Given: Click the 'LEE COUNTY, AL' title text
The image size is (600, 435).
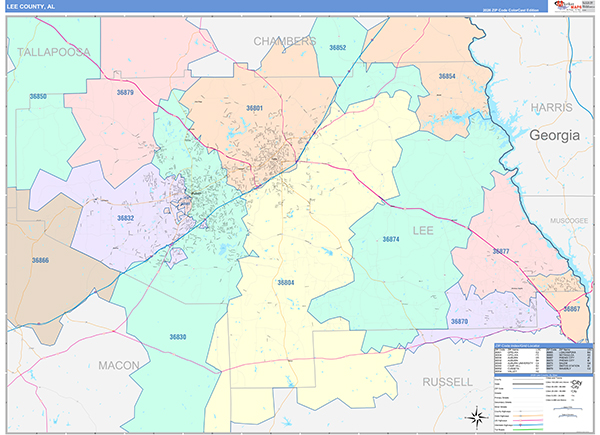Looking at the screenshot, I should coord(31,7).
